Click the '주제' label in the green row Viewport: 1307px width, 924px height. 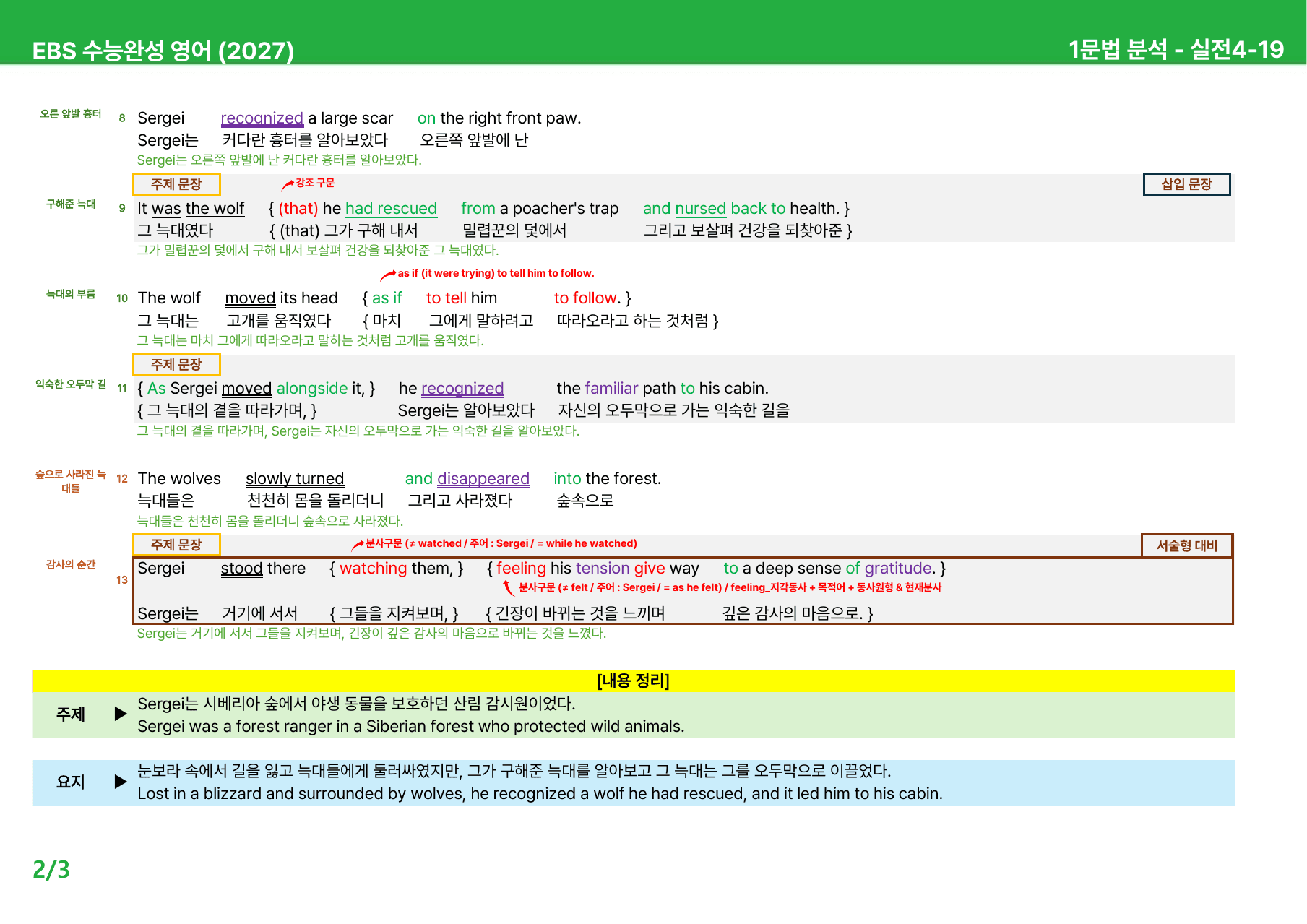71,714
